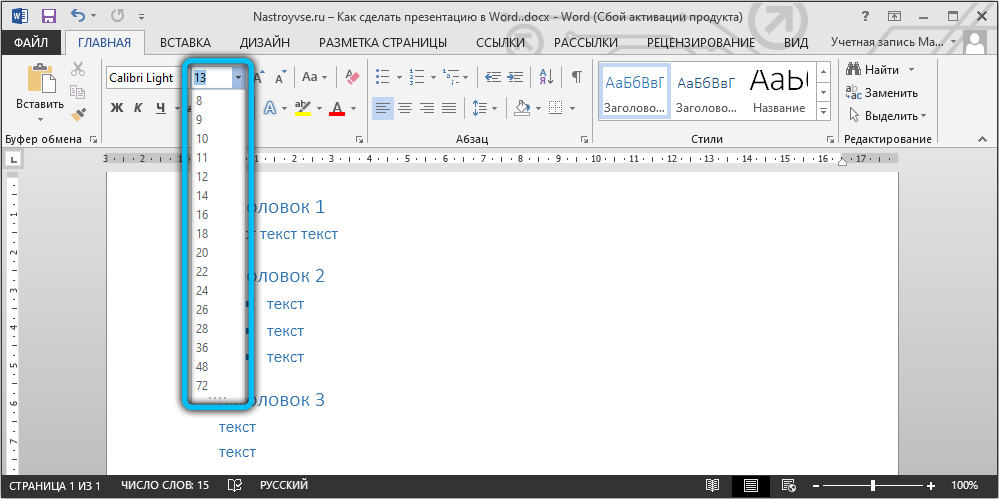Screen dimensions: 999x499
Task: Decrease paragraph indent
Action: pos(493,77)
